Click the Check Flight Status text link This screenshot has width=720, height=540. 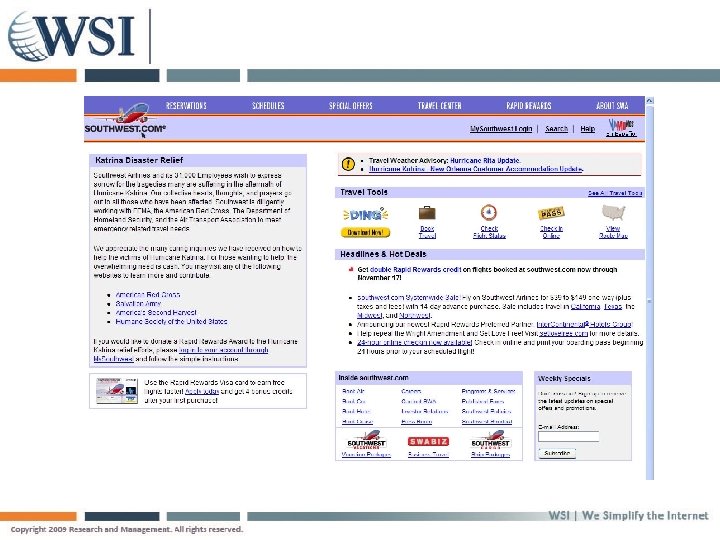(x=489, y=232)
